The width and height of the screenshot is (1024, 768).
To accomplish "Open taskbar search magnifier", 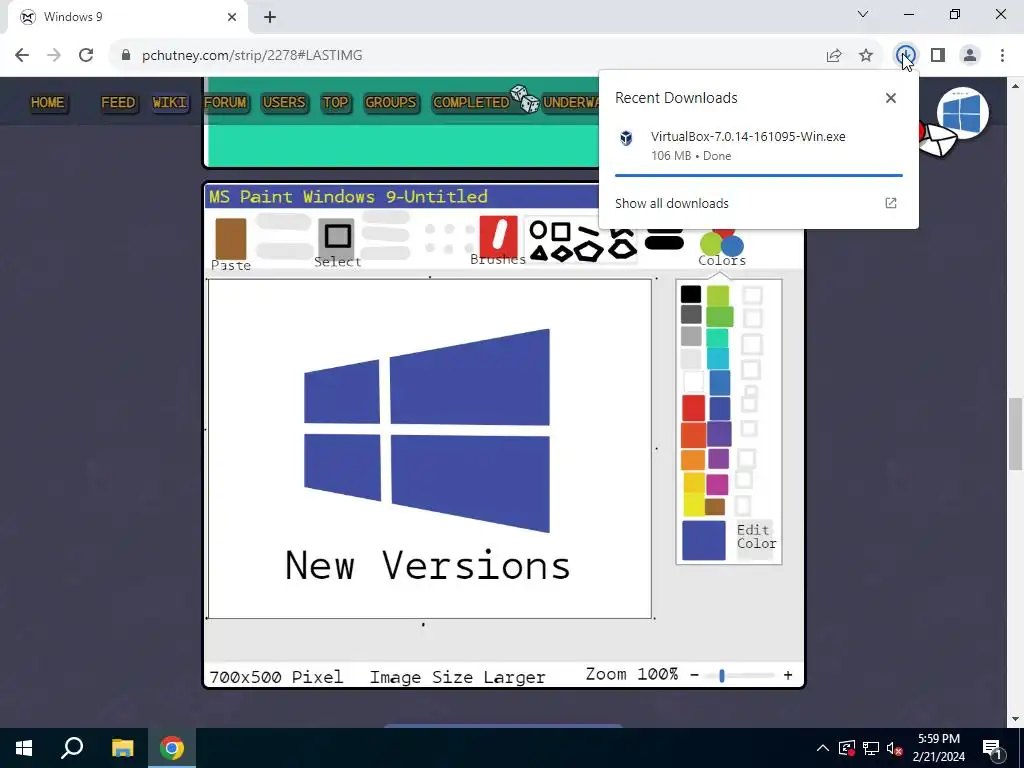I will coord(72,748).
